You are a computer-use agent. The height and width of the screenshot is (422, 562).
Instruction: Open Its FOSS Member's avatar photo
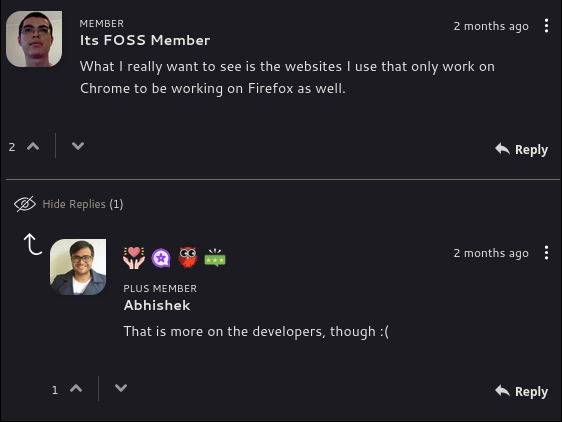point(34,39)
